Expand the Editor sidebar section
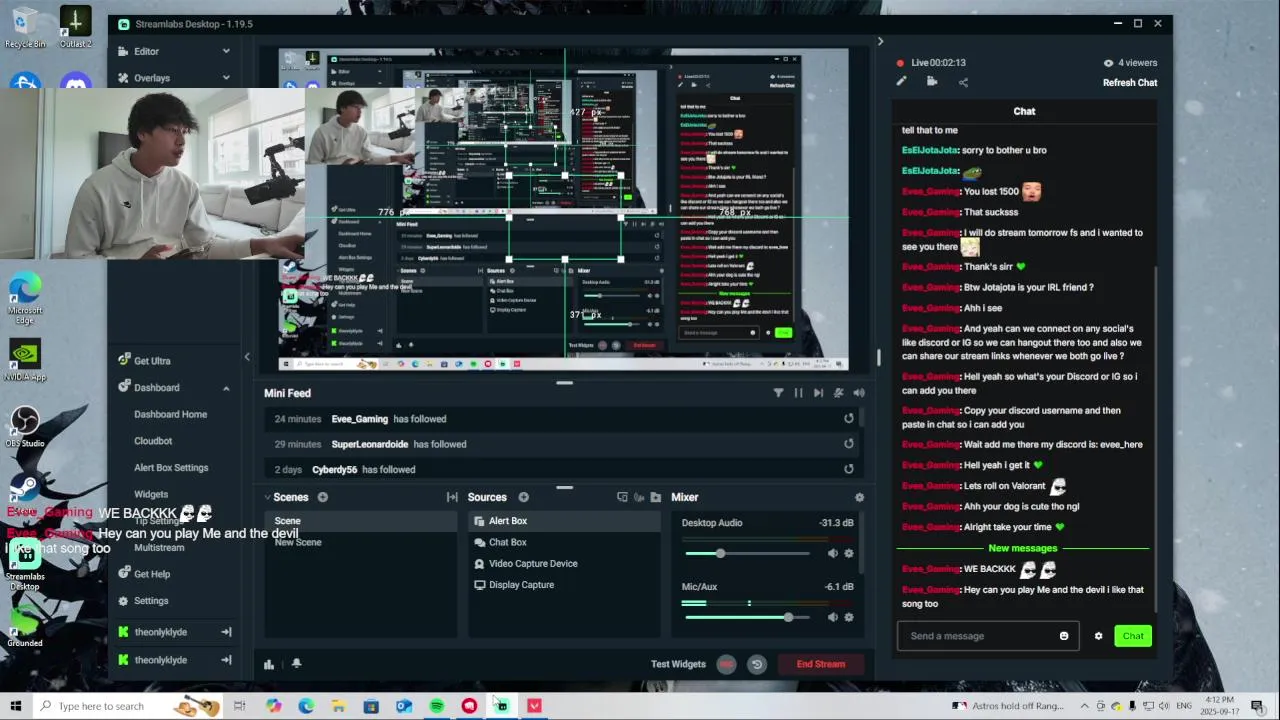This screenshot has width=1280, height=720. click(x=226, y=51)
